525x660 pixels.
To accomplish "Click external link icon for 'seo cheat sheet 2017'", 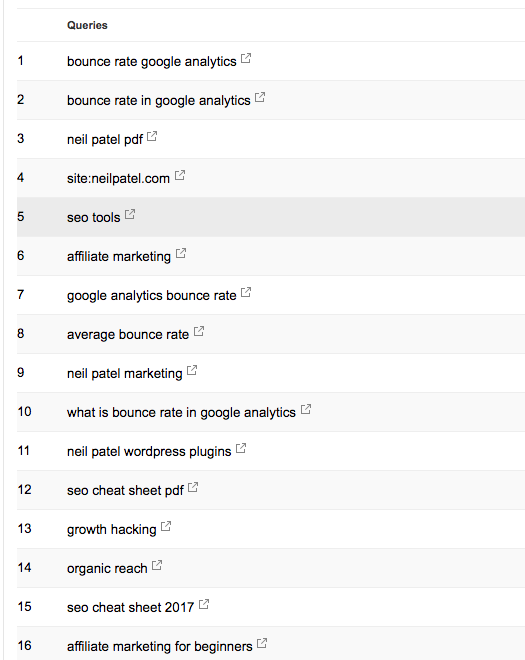I will 204,604.
